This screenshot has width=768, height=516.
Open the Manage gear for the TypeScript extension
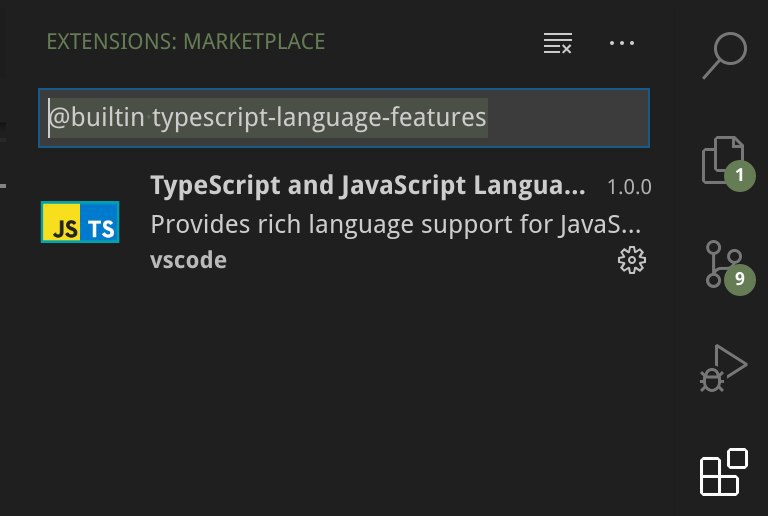631,260
